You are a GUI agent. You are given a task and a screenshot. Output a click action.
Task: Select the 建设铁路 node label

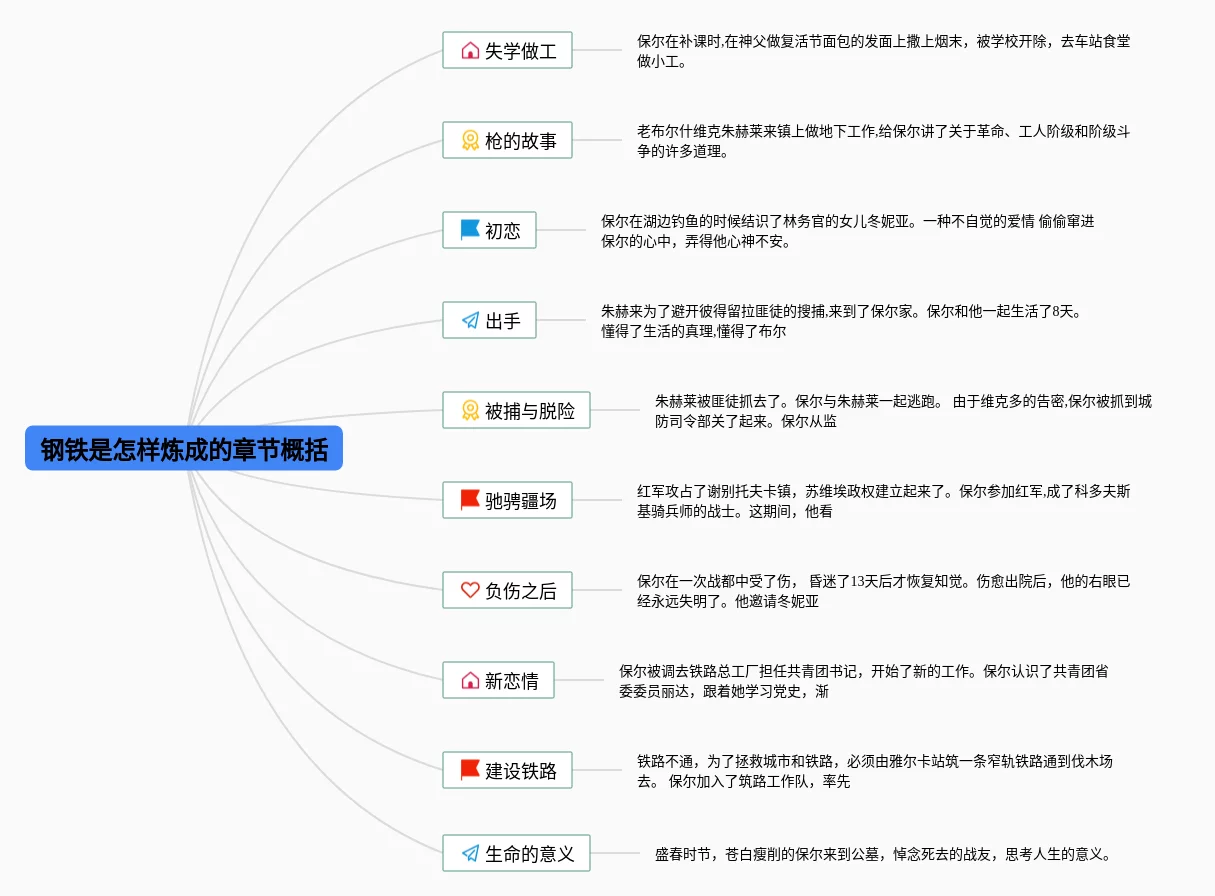(521, 771)
